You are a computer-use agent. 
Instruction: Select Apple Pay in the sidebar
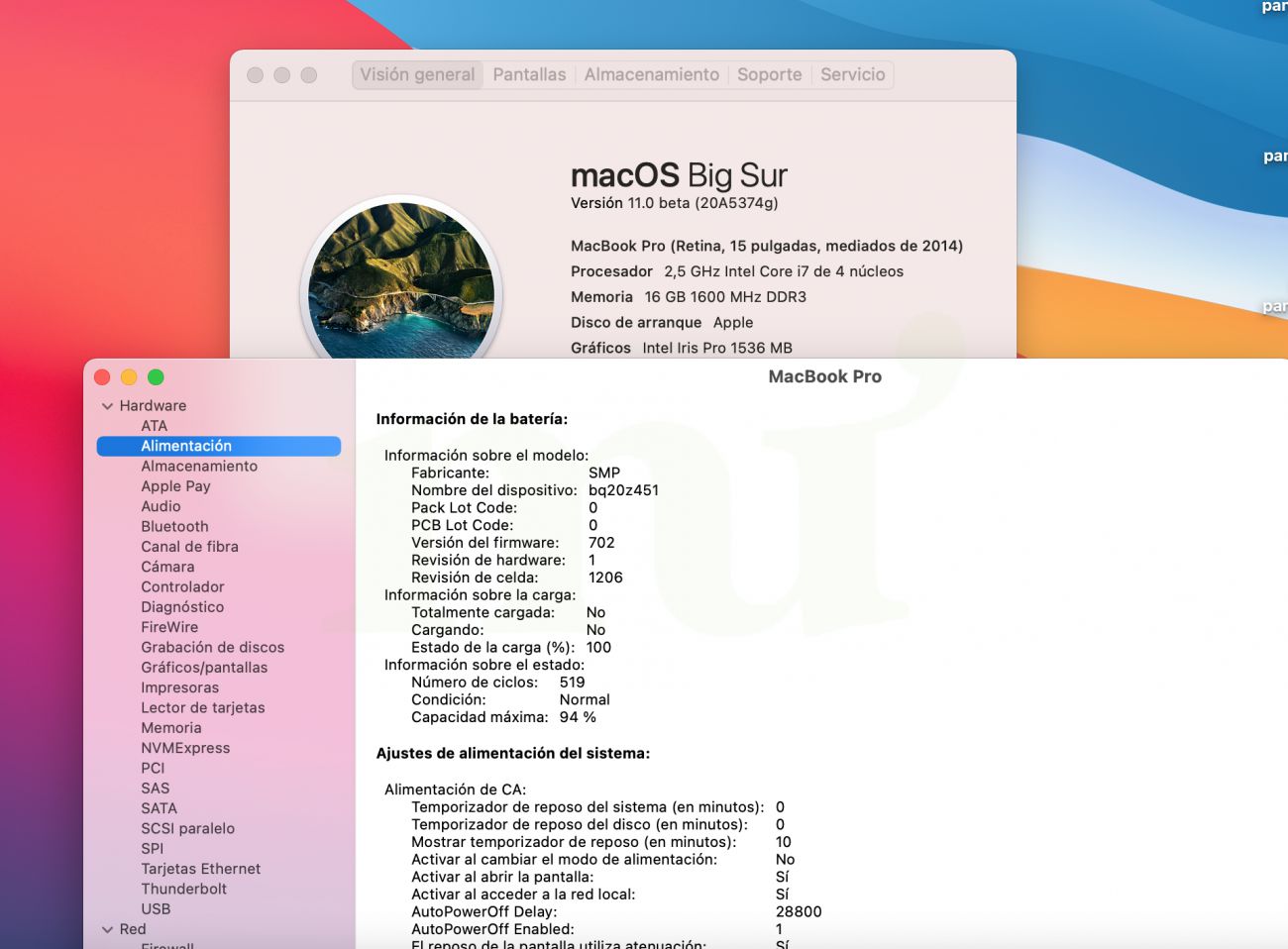pyautogui.click(x=175, y=486)
